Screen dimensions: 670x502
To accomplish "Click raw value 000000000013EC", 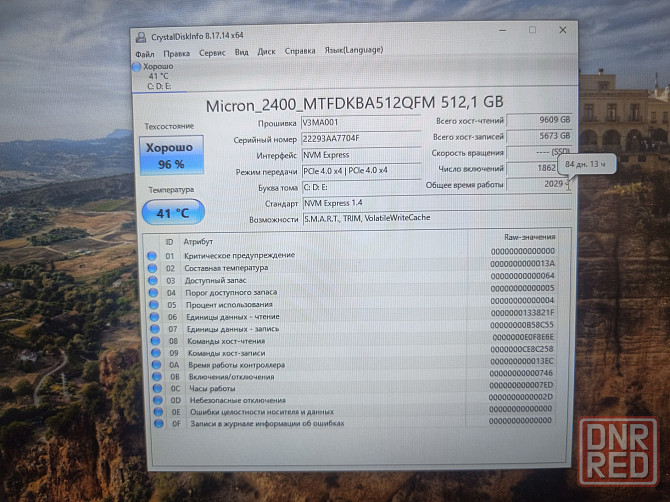I will [x=522, y=361].
